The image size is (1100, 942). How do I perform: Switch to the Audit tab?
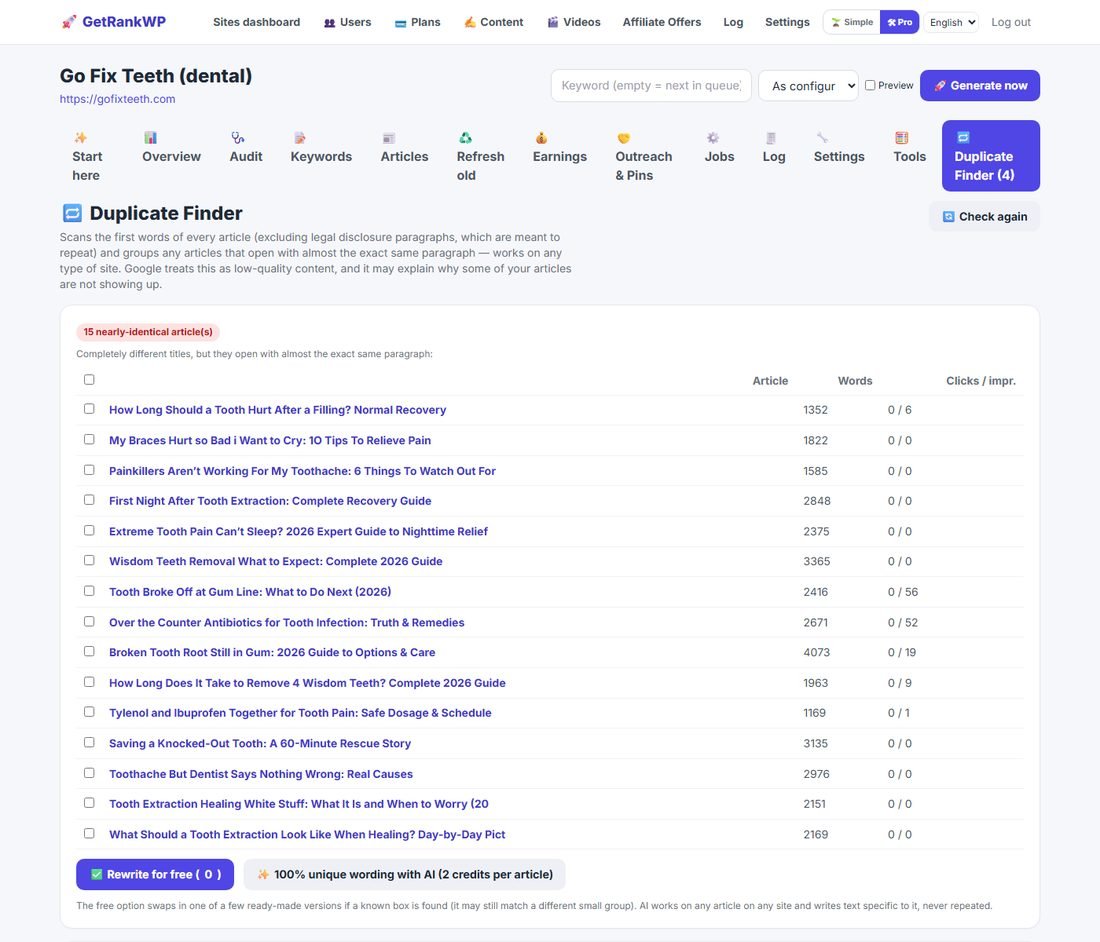[x=246, y=147]
